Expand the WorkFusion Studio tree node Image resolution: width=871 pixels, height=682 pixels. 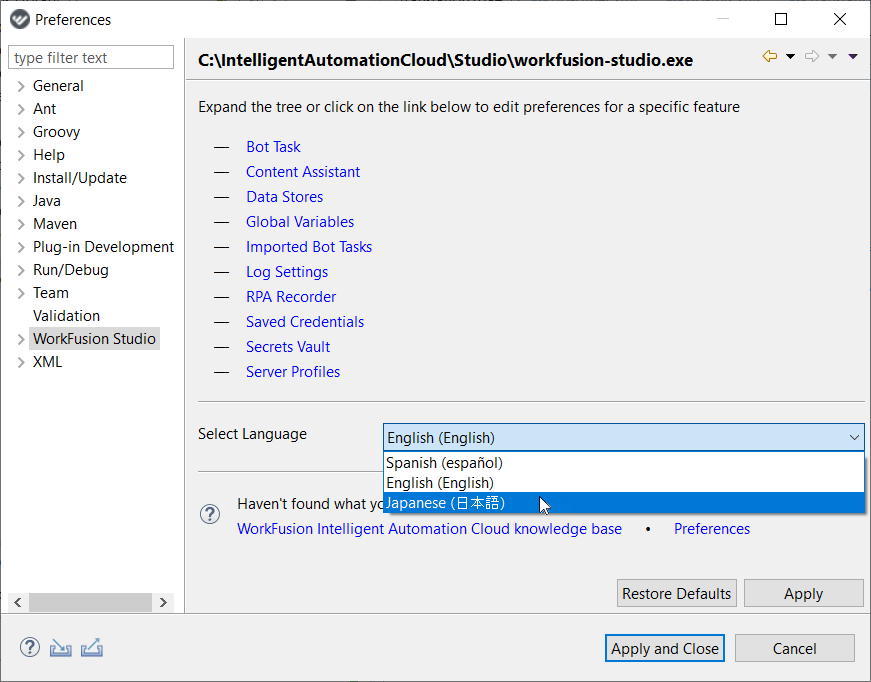click(x=21, y=339)
